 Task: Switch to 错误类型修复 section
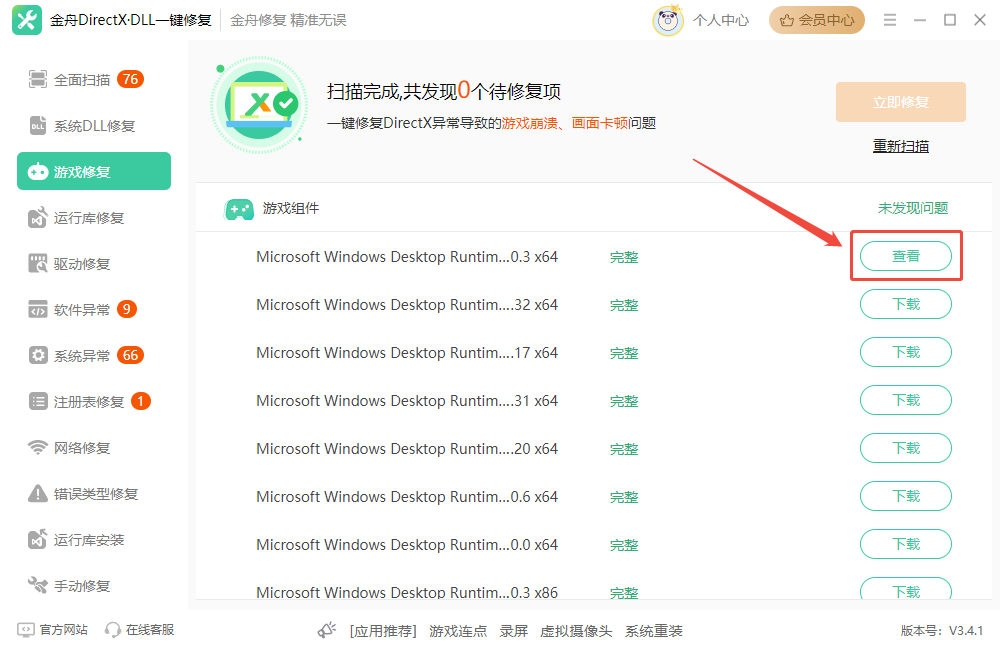(x=94, y=493)
